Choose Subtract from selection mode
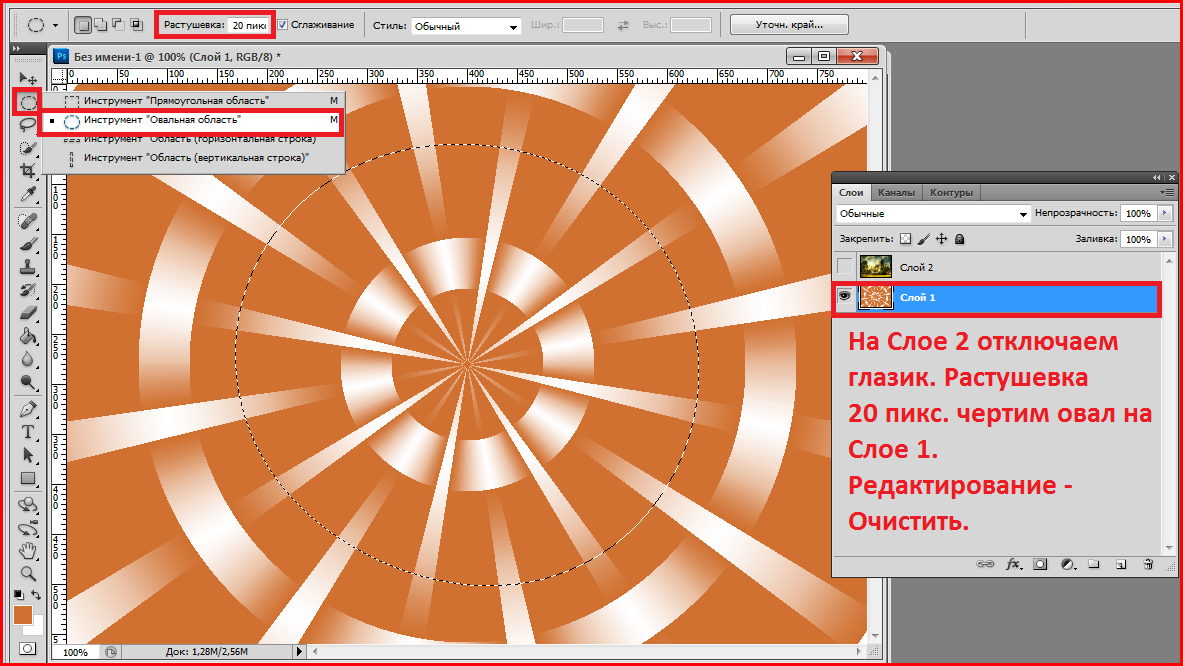Image resolution: width=1183 pixels, height=666 pixels. (x=118, y=25)
